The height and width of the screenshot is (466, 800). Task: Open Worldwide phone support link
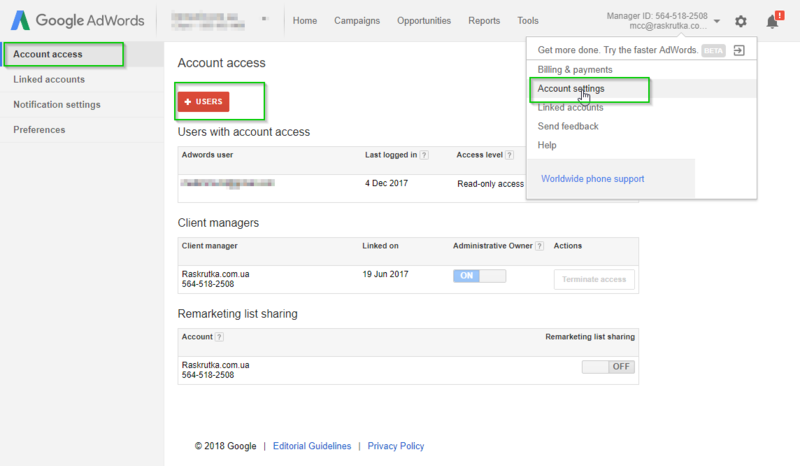(x=592, y=179)
